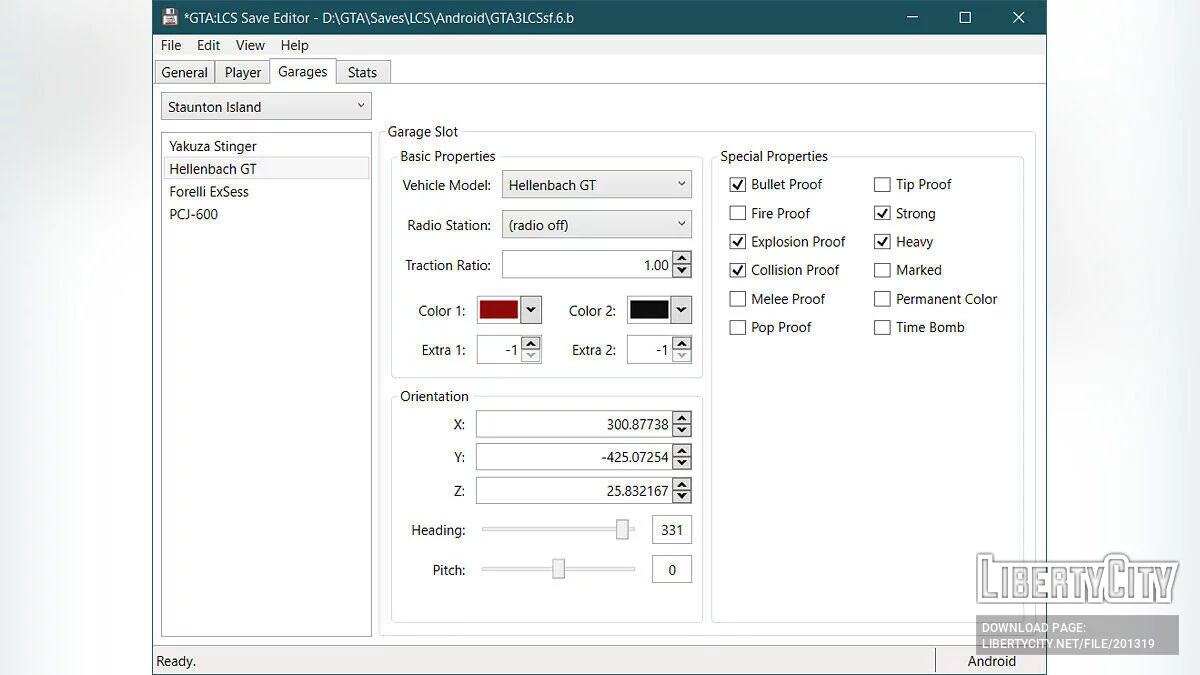
Task: Click the Pitch value input field
Action: coord(671,570)
